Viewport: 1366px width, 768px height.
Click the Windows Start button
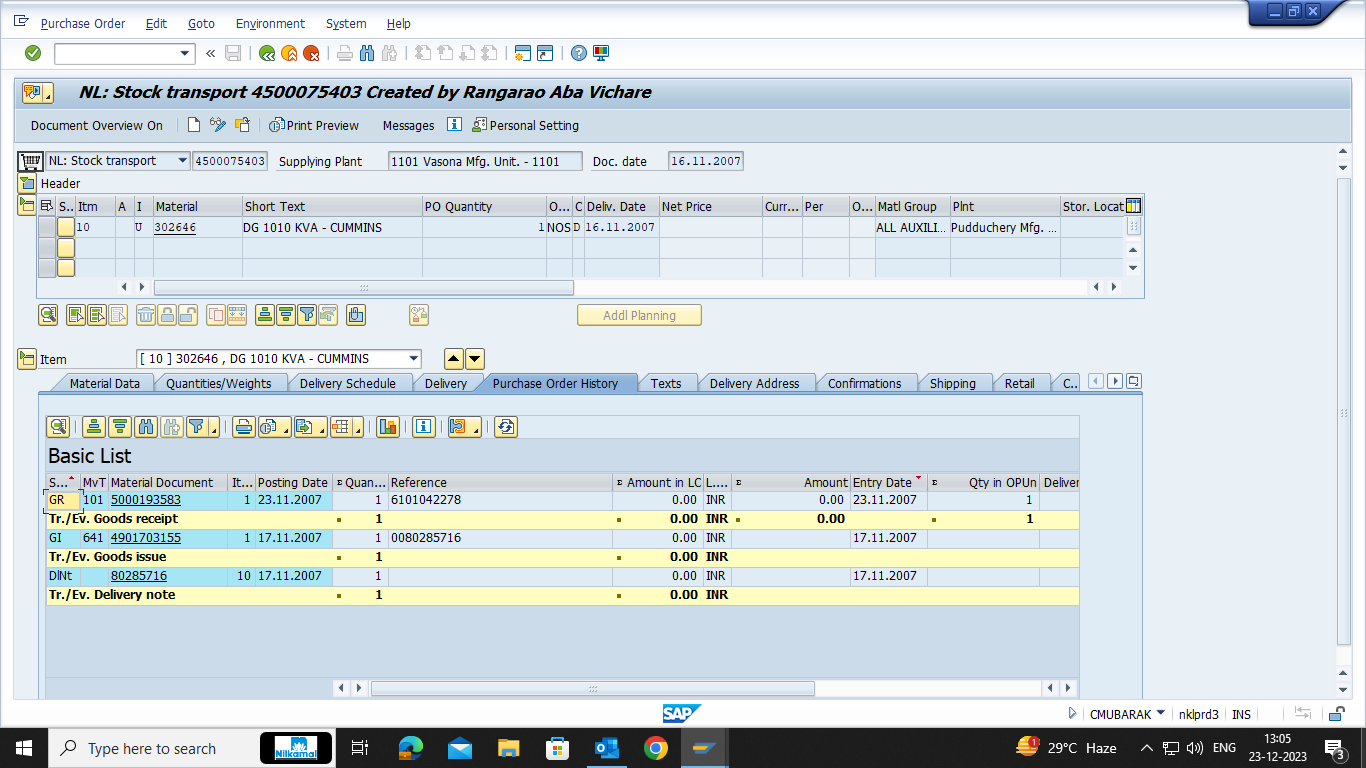[x=24, y=748]
